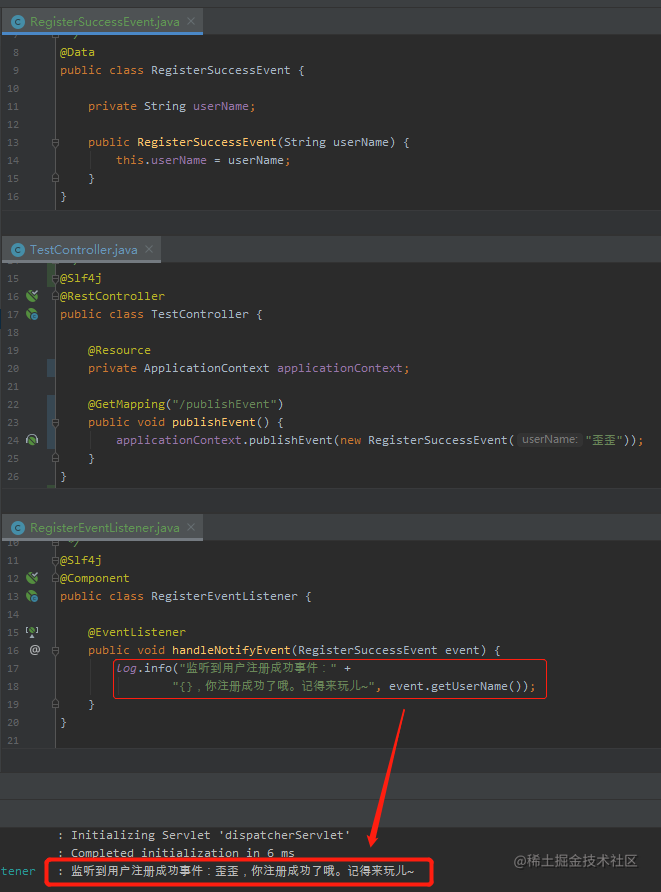
Task: Click the fold end marker closing the publishEvent method
Action: point(55,458)
